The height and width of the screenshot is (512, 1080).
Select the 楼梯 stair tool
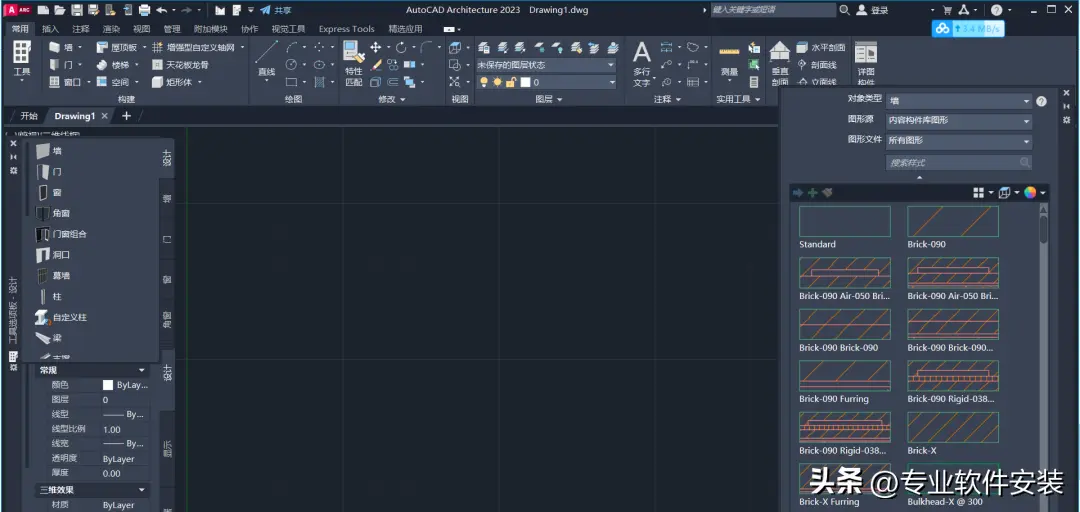113,65
